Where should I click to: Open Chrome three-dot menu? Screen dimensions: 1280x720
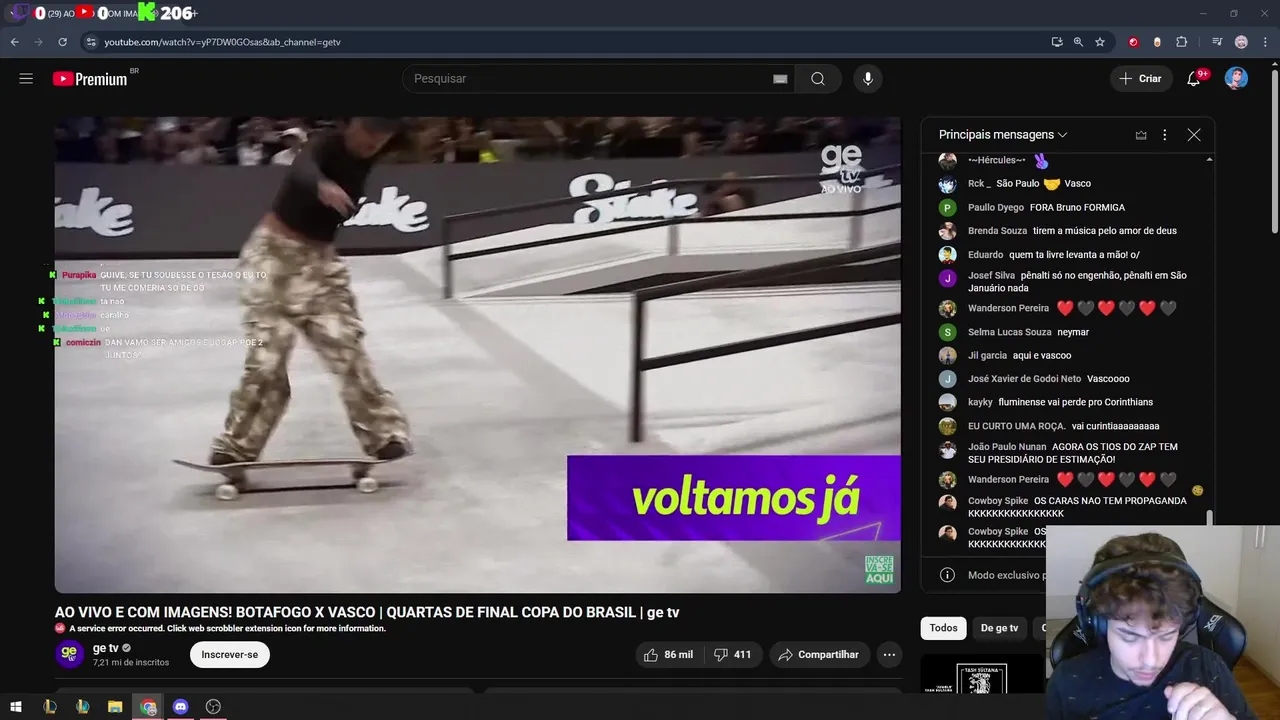coord(1263,42)
